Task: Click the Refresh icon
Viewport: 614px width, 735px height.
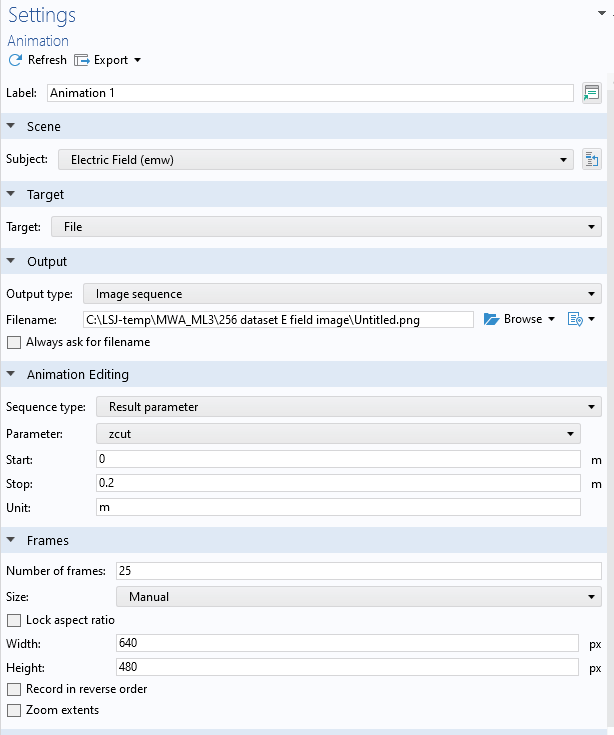Action: 15,60
